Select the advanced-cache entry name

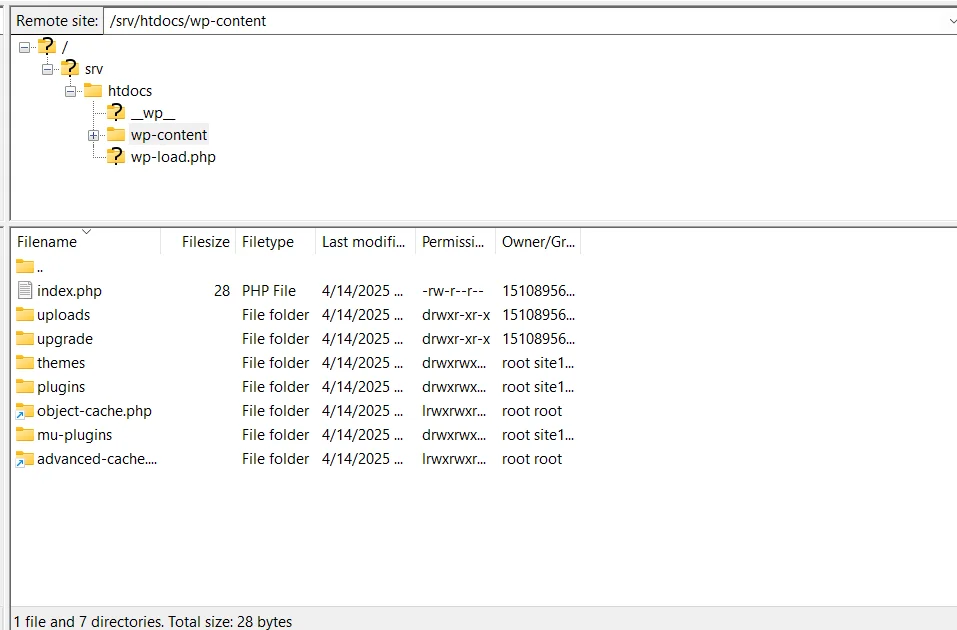tap(97, 459)
